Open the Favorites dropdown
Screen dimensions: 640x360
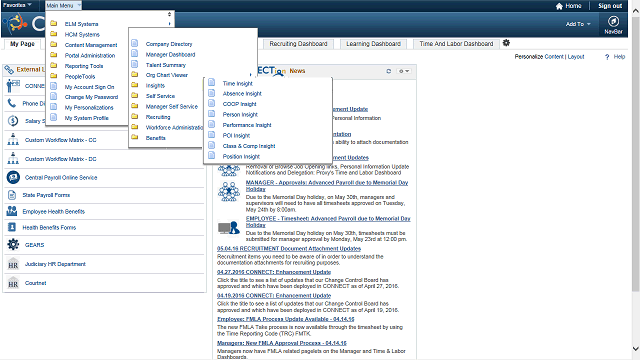(x=17, y=5)
